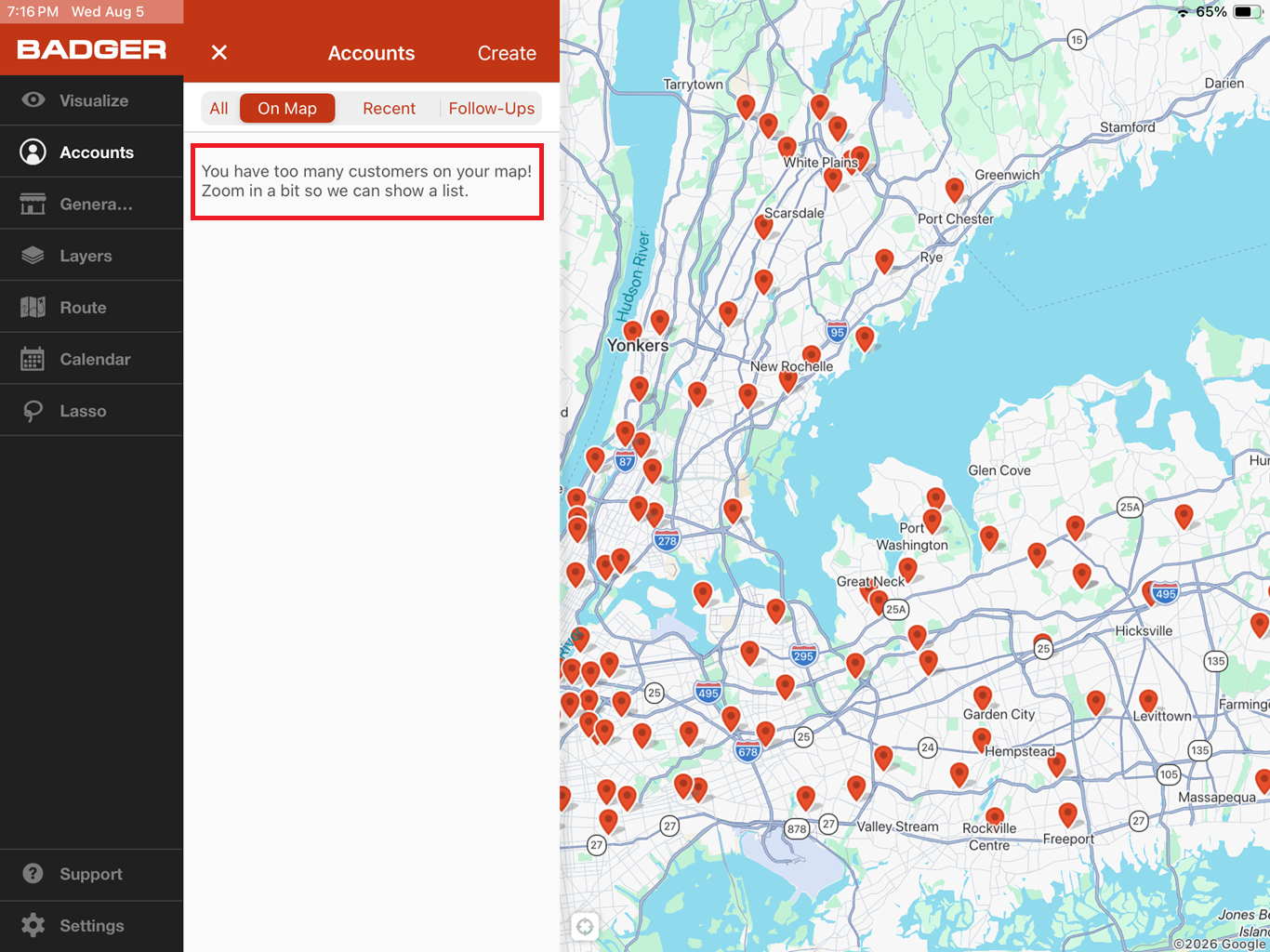This screenshot has height=952, width=1270.
Task: Open the Support link
Action: point(92,874)
